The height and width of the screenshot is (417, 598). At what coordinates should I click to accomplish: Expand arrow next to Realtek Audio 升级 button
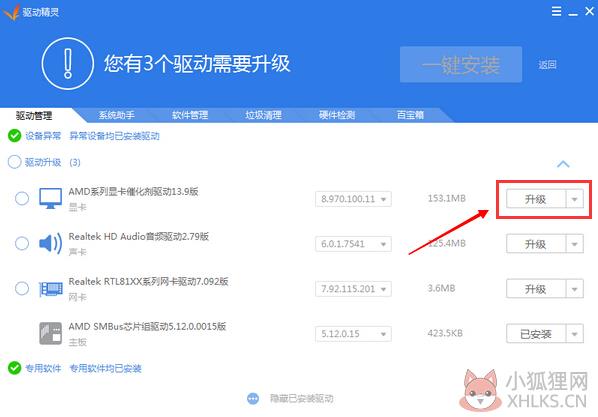574,244
